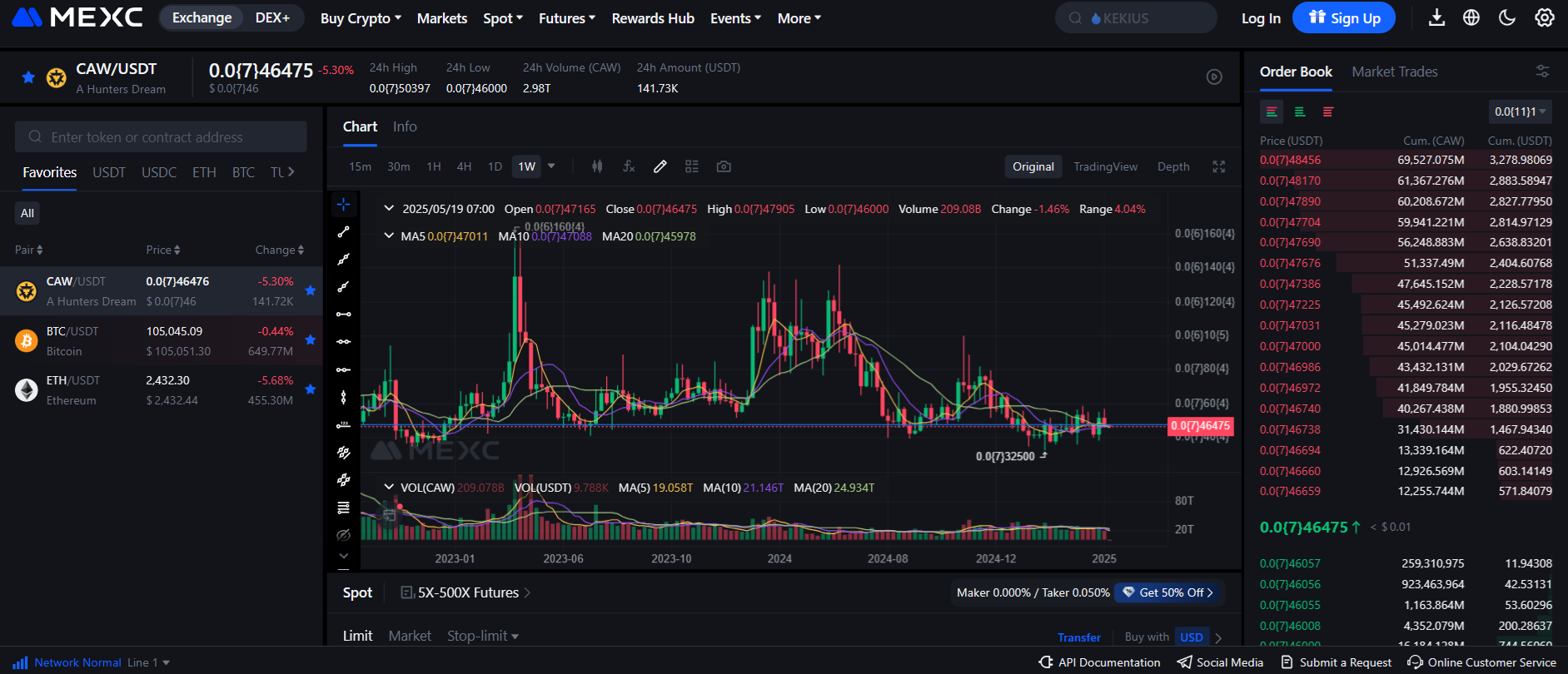Screen dimensions: 1568x674
Task: Show only sell orders in order book
Action: coord(1328,112)
